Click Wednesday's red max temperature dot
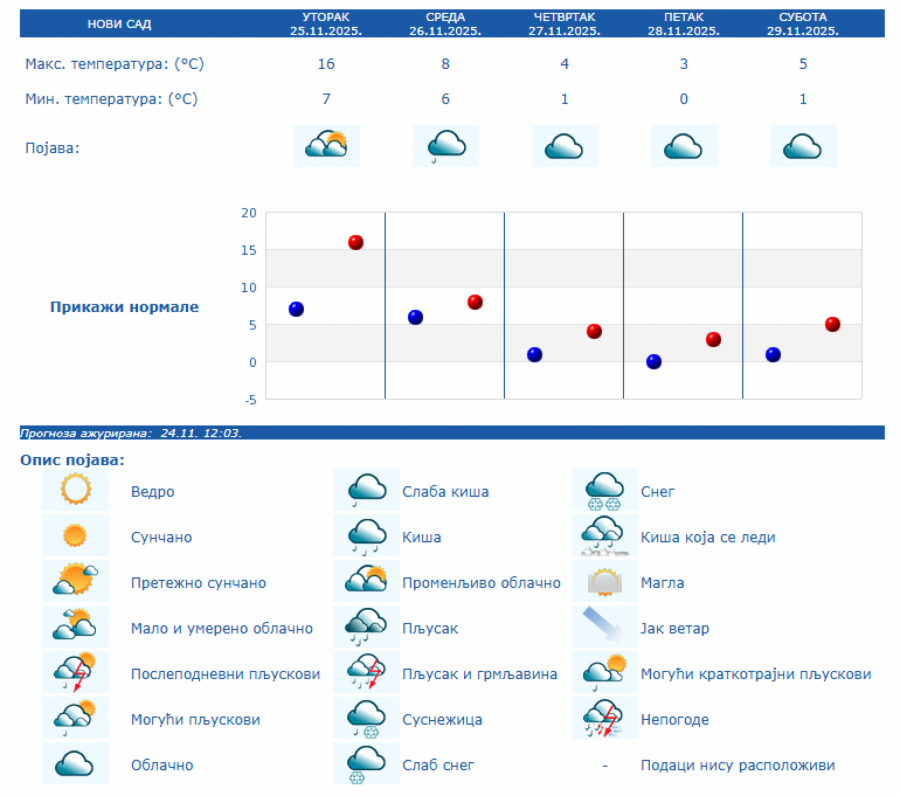This screenshot has height=796, width=900. pos(475,302)
